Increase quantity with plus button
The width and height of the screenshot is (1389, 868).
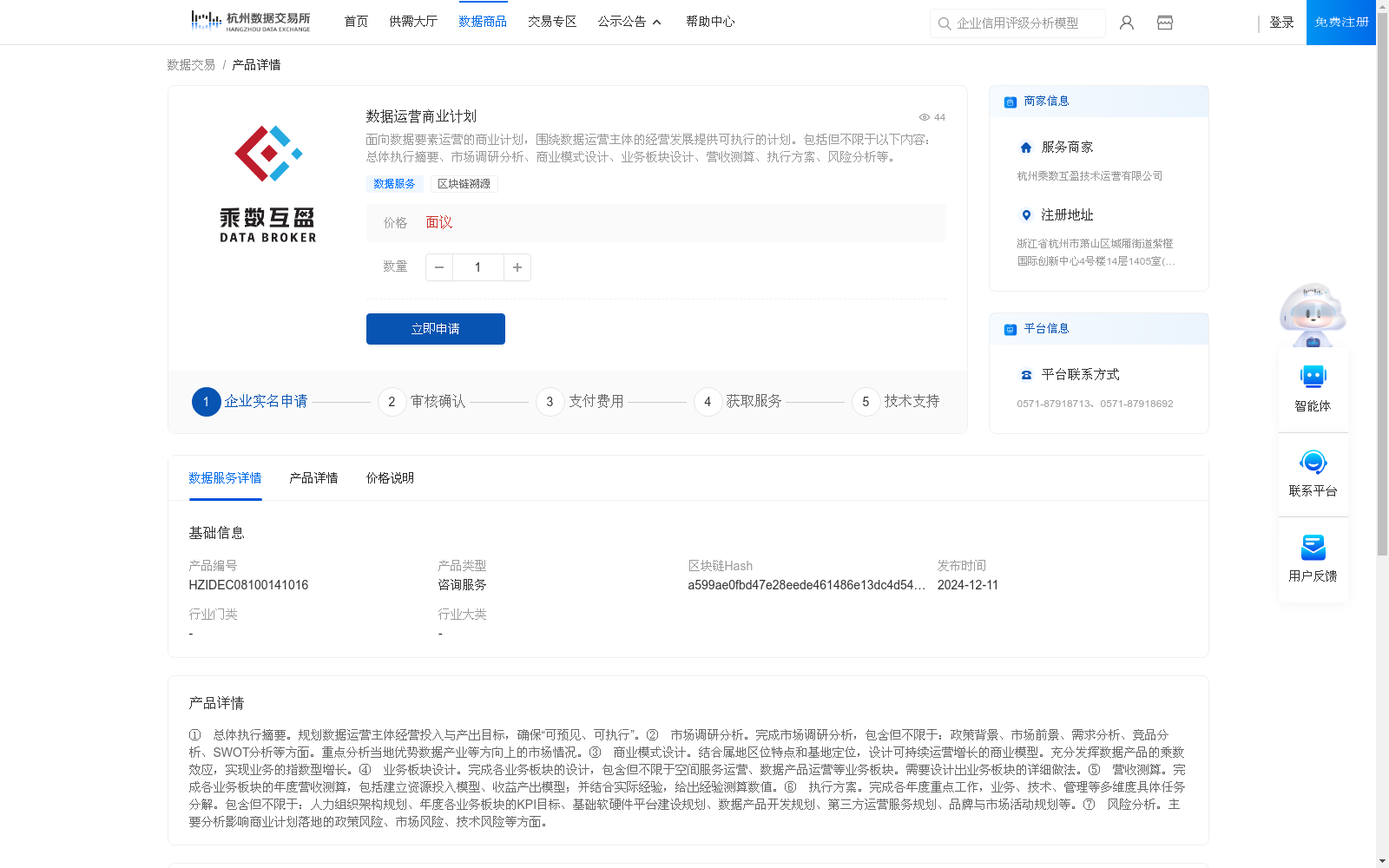pos(517,267)
